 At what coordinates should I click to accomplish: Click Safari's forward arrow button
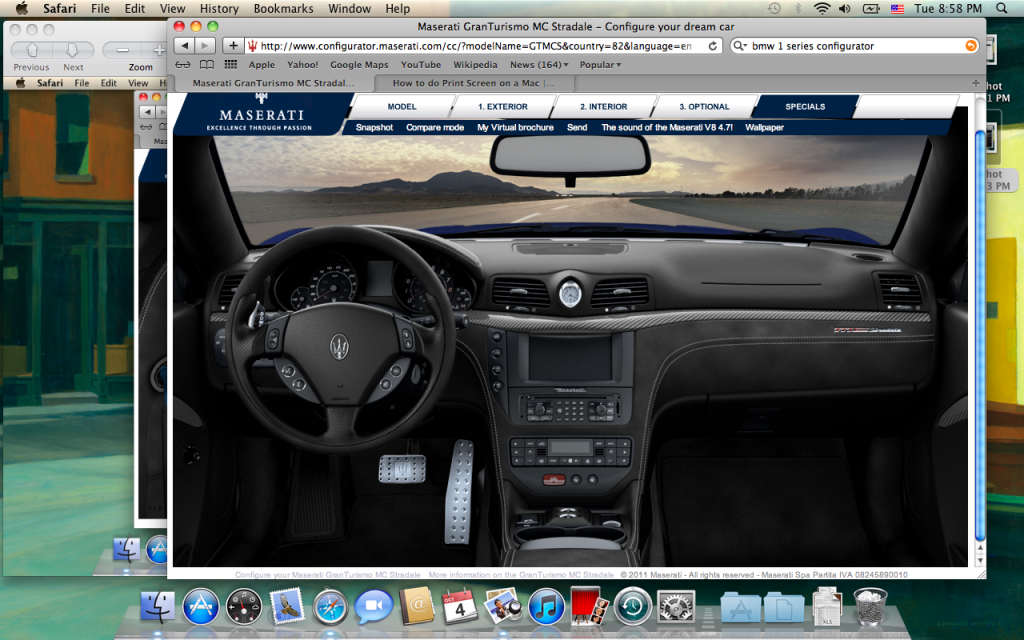click(205, 46)
